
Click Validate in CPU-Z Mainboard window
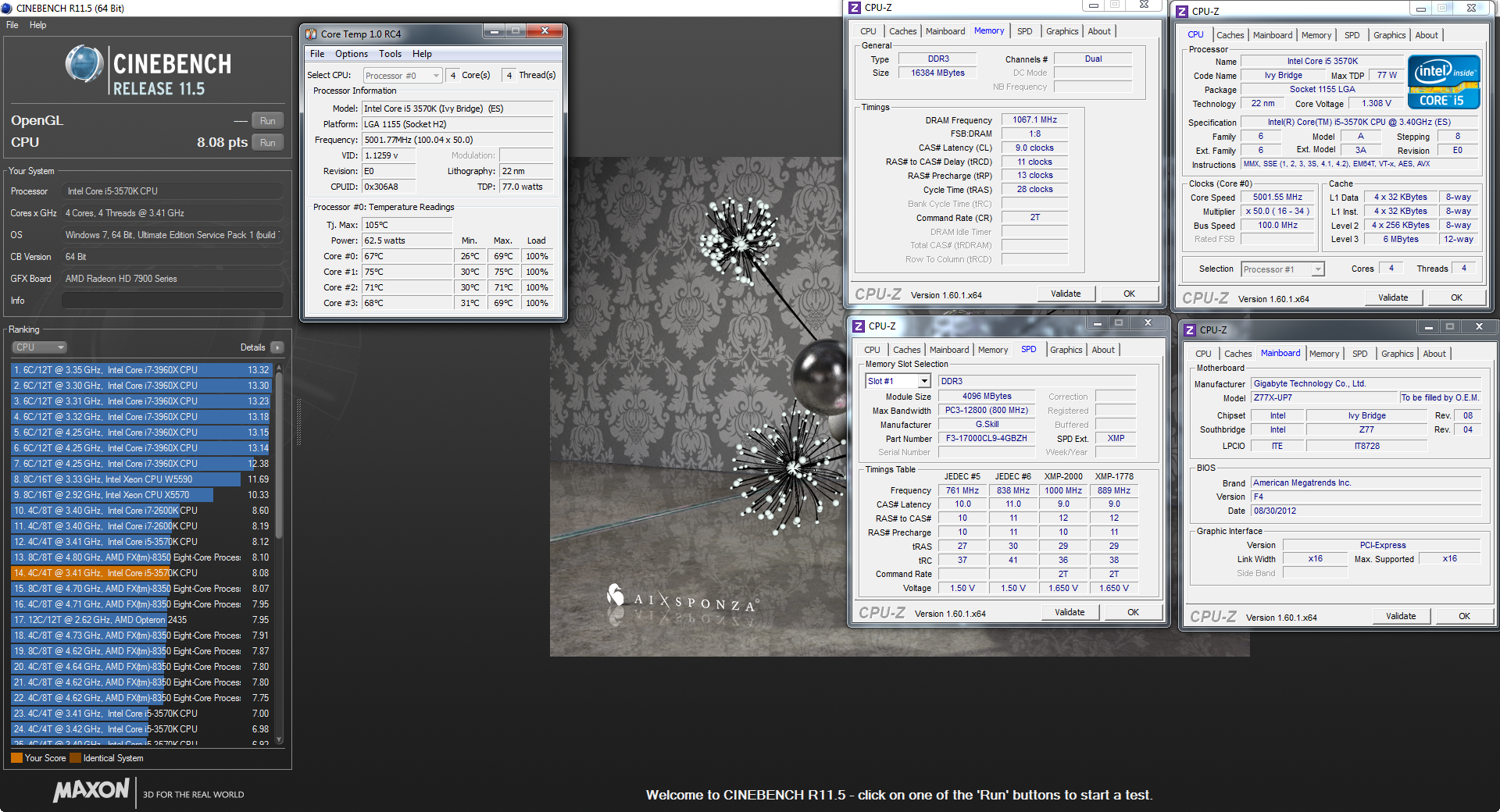click(x=1401, y=617)
